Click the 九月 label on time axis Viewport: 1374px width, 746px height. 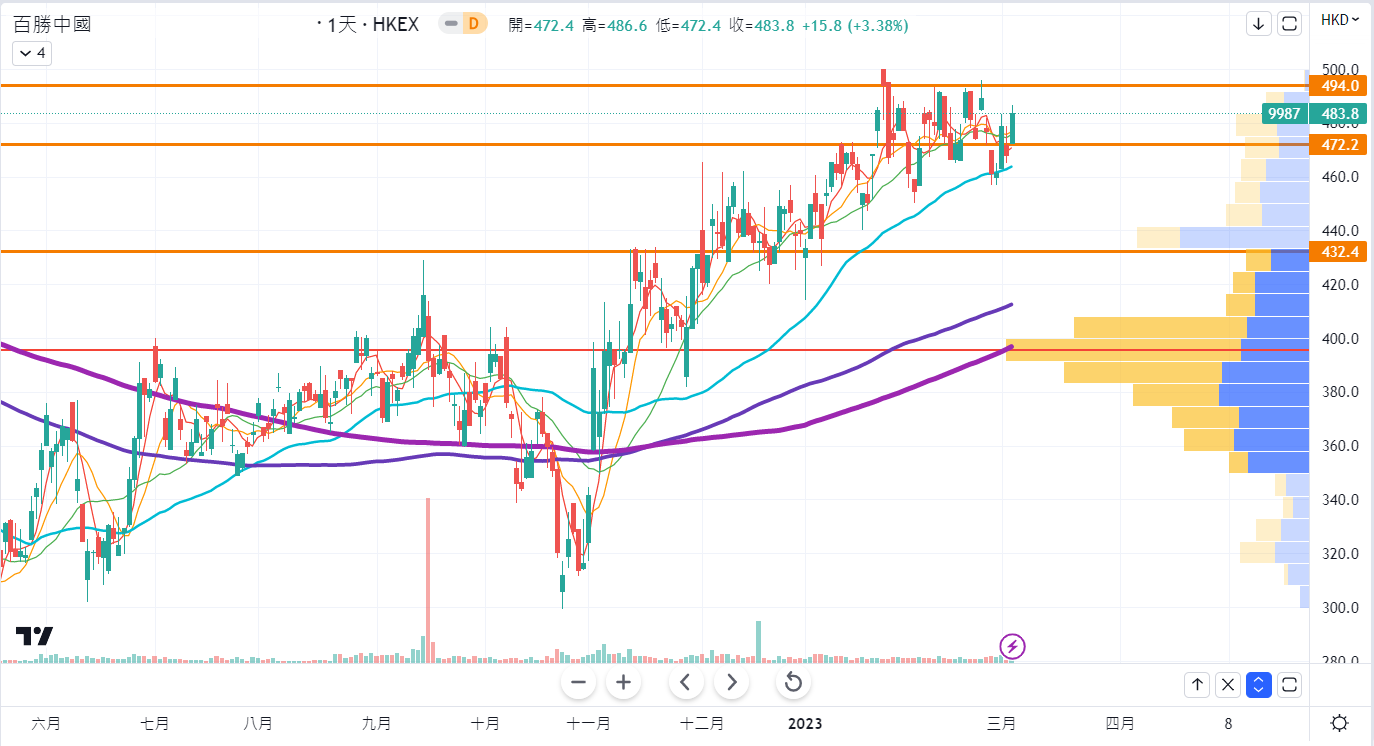pos(377,723)
